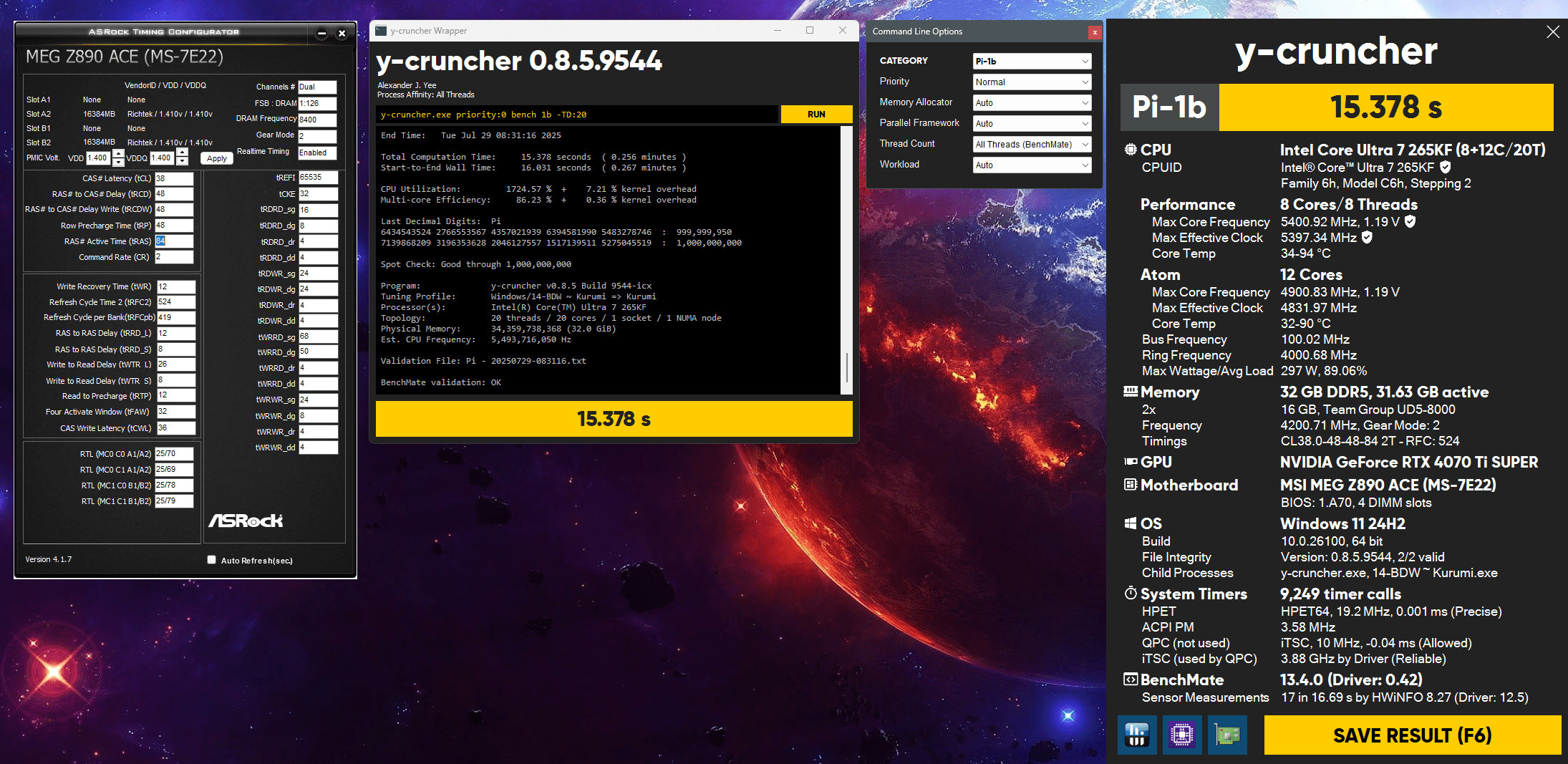
Task: Click the CPUID verified shield badge
Action: [1446, 167]
